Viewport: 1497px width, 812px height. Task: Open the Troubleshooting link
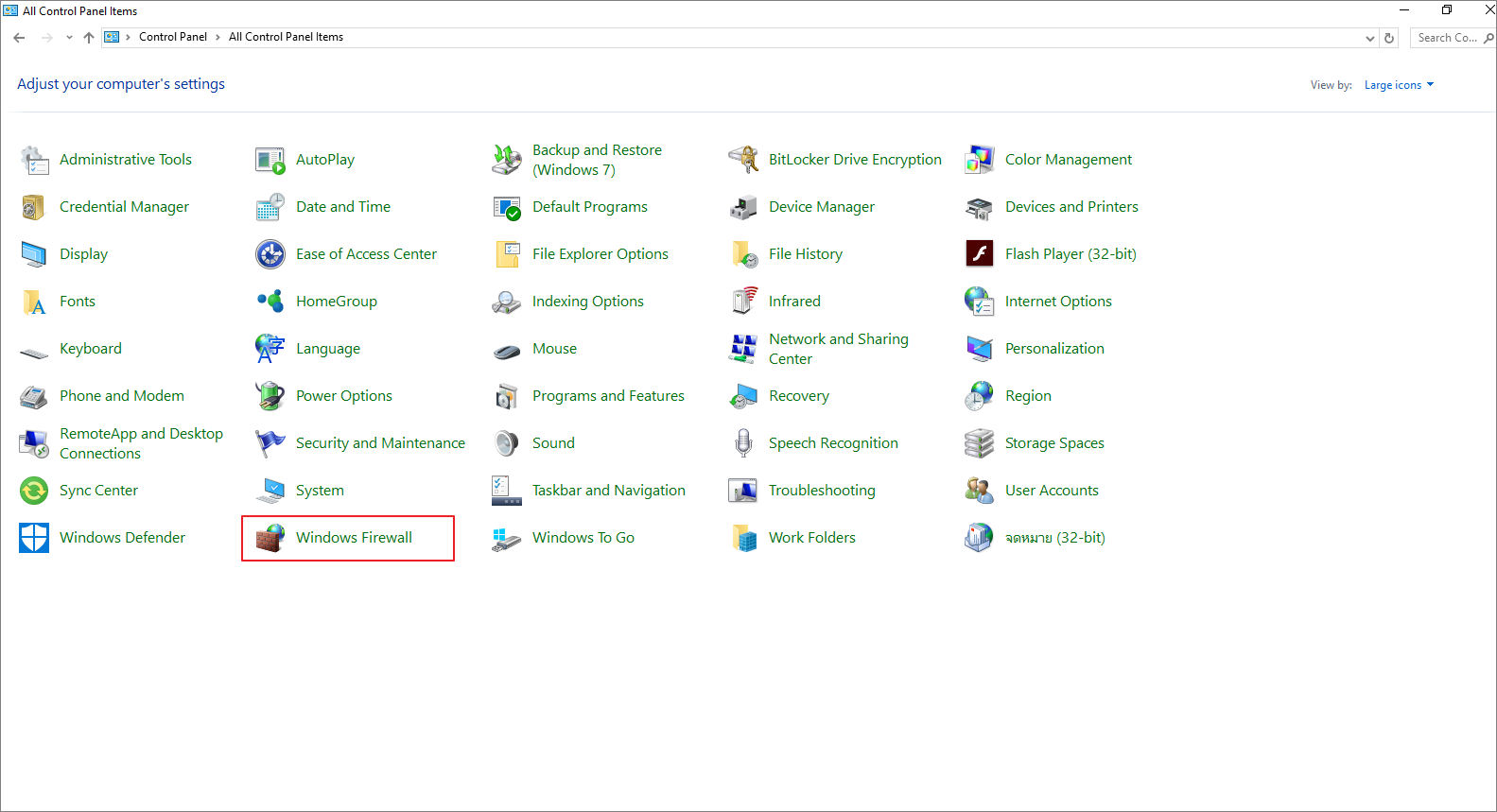click(x=822, y=491)
